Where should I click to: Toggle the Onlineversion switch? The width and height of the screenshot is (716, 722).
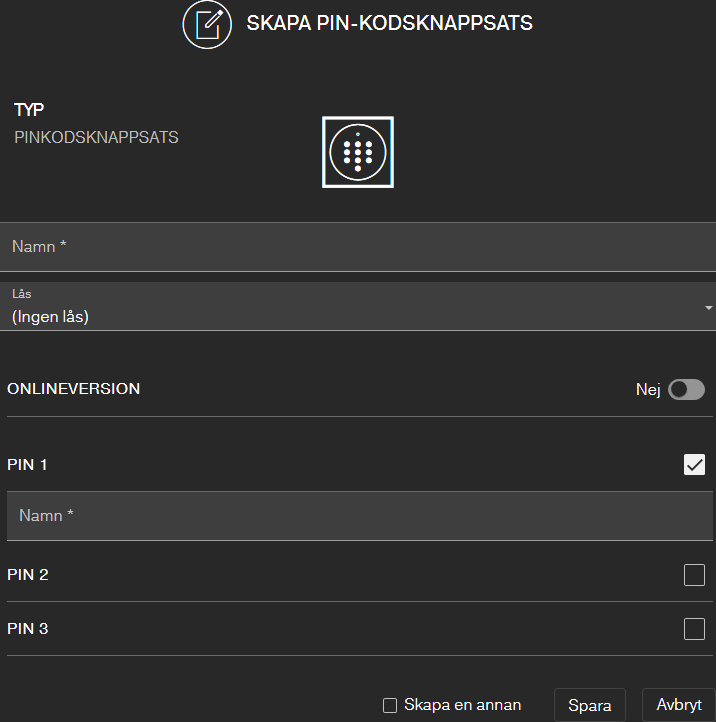point(686,390)
